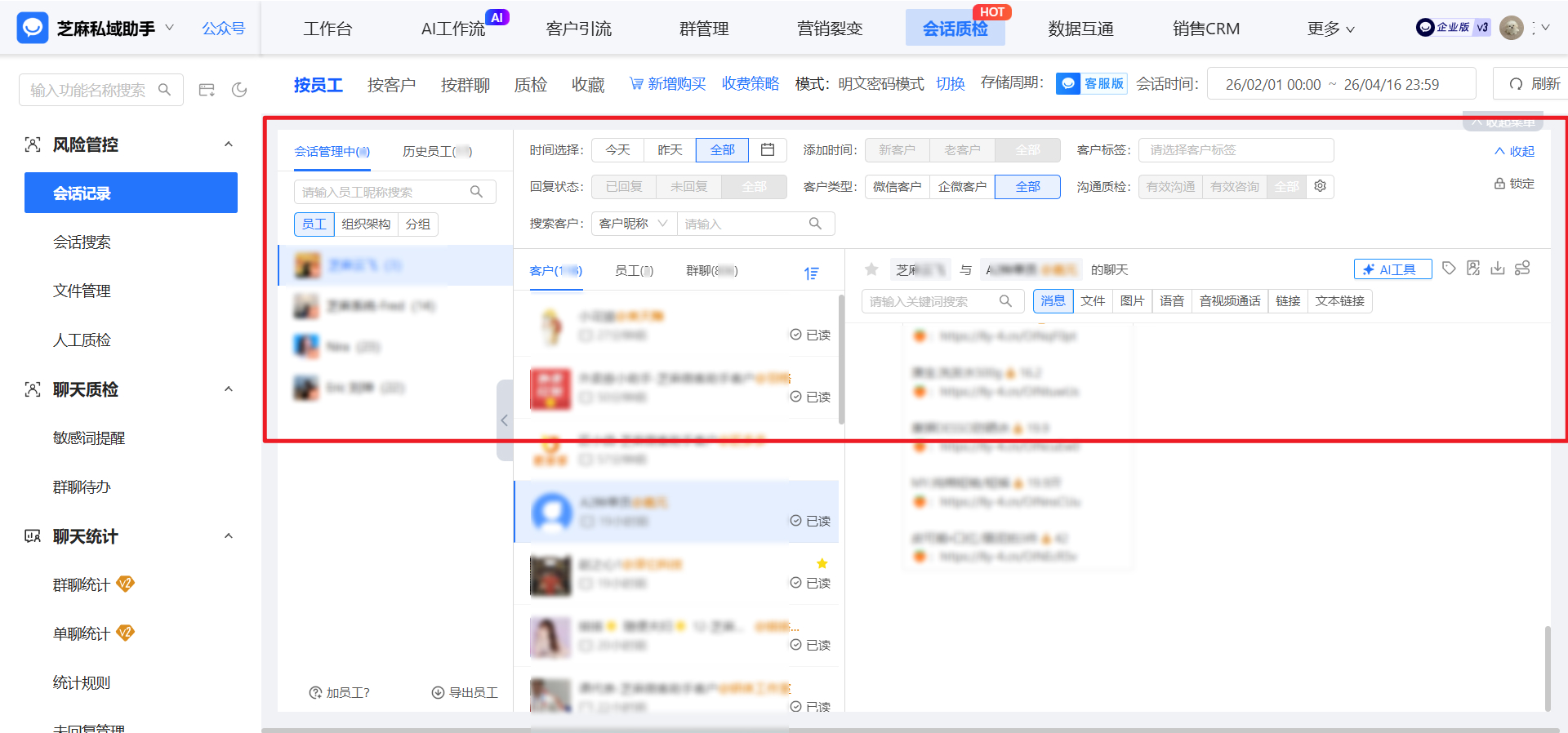Switch to 历史员工 tab
This screenshot has width=1568, height=733.
coord(437,151)
